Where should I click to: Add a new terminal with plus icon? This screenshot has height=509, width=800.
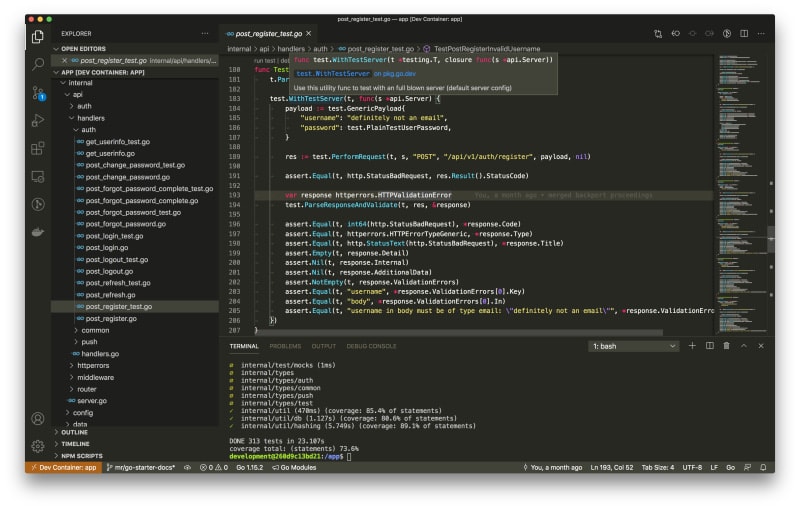point(692,346)
